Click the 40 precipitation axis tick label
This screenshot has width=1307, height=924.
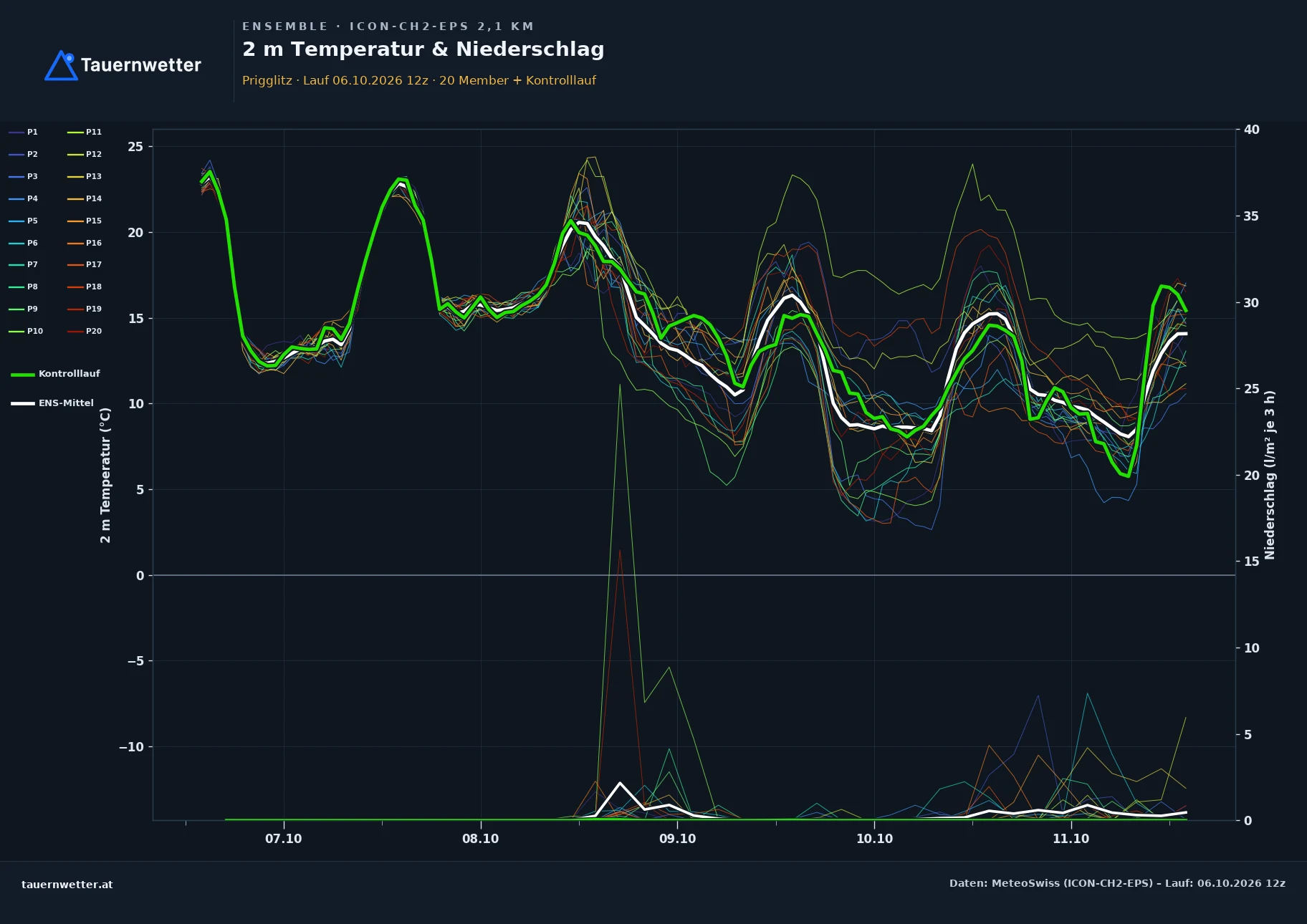[x=1252, y=130]
